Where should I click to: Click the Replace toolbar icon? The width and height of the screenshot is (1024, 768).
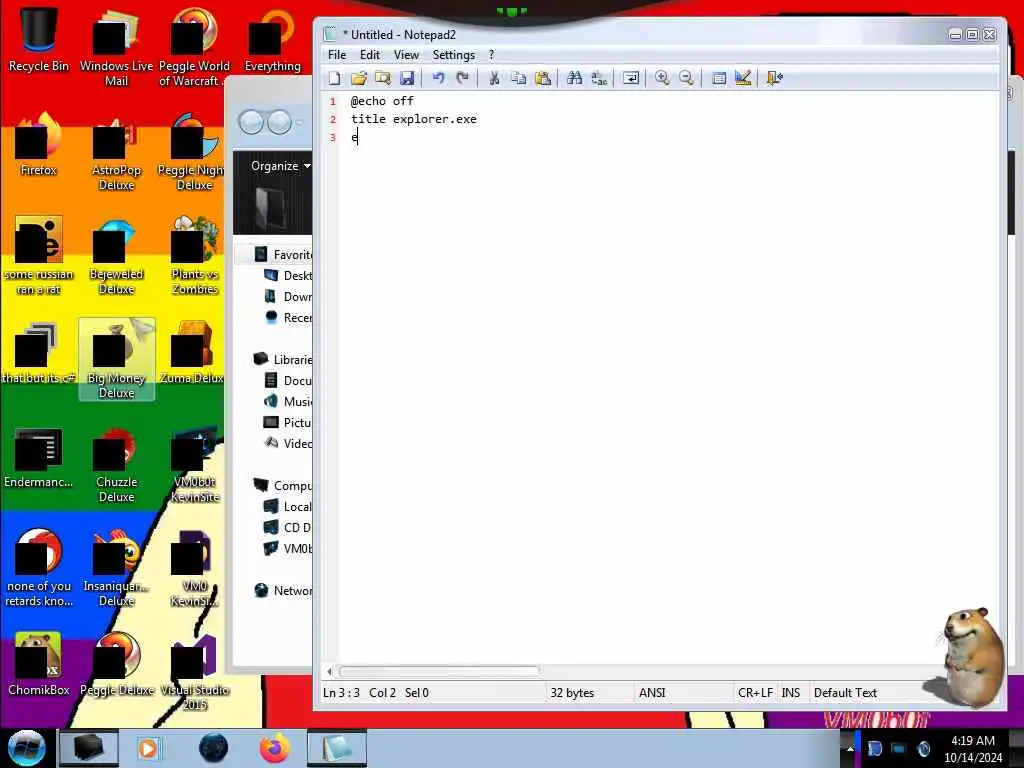tap(599, 78)
